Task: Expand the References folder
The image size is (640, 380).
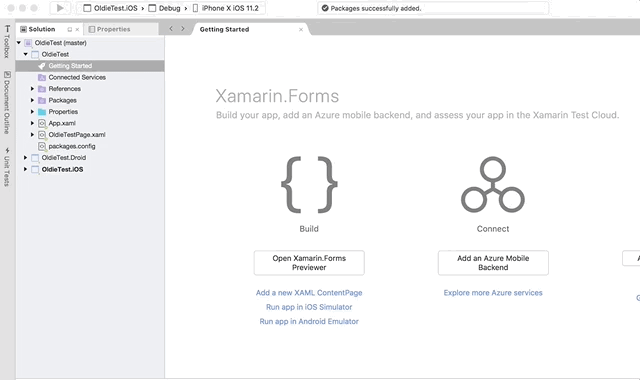Action: [32, 89]
